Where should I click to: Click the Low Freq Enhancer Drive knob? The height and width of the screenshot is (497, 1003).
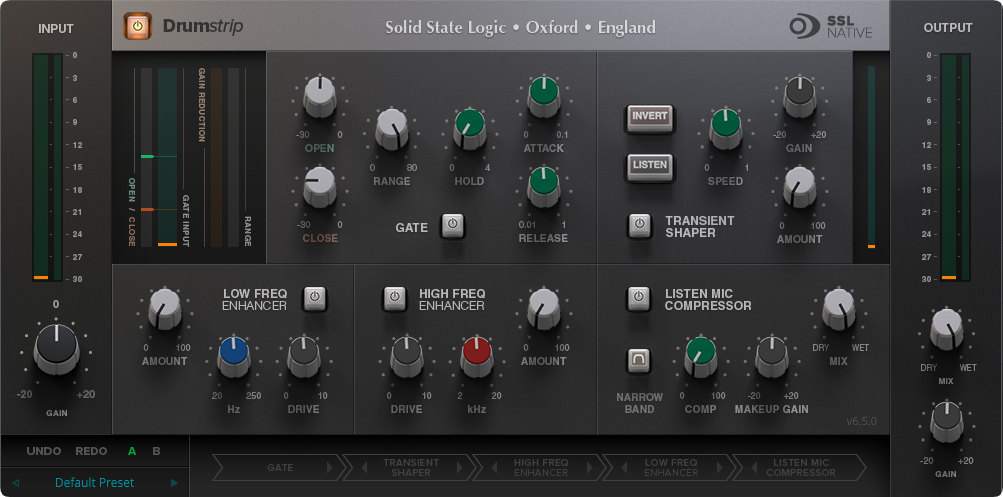point(304,357)
